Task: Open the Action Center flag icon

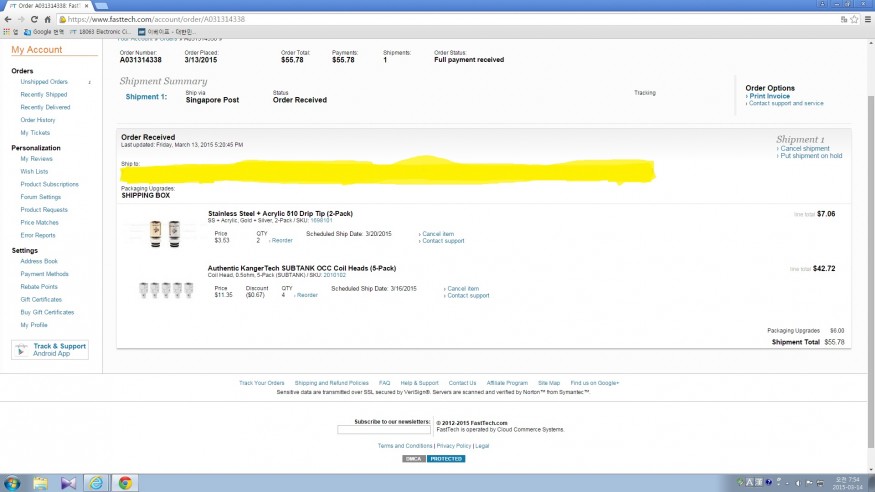Action: pos(809,483)
